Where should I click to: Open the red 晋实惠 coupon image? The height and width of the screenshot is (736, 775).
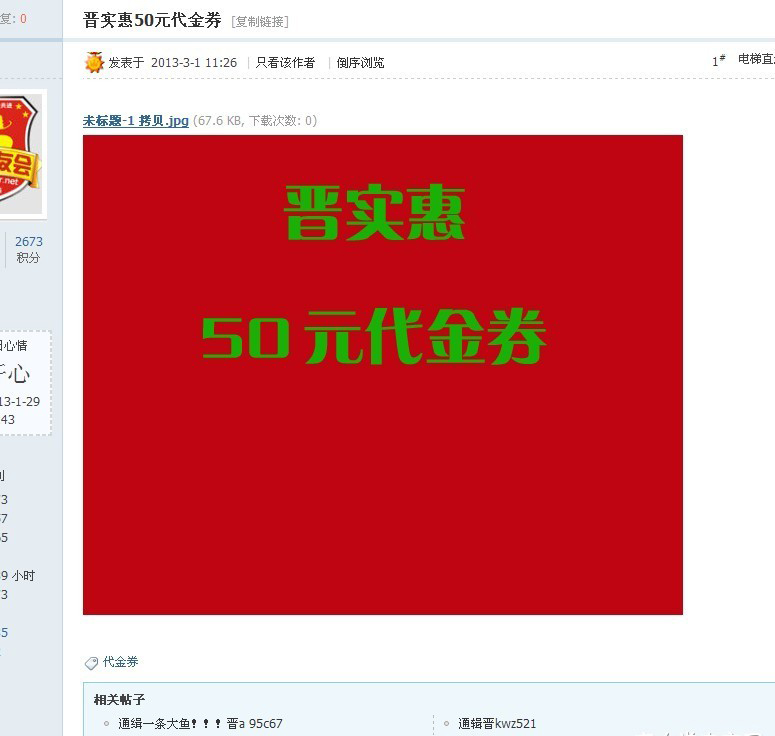point(383,375)
